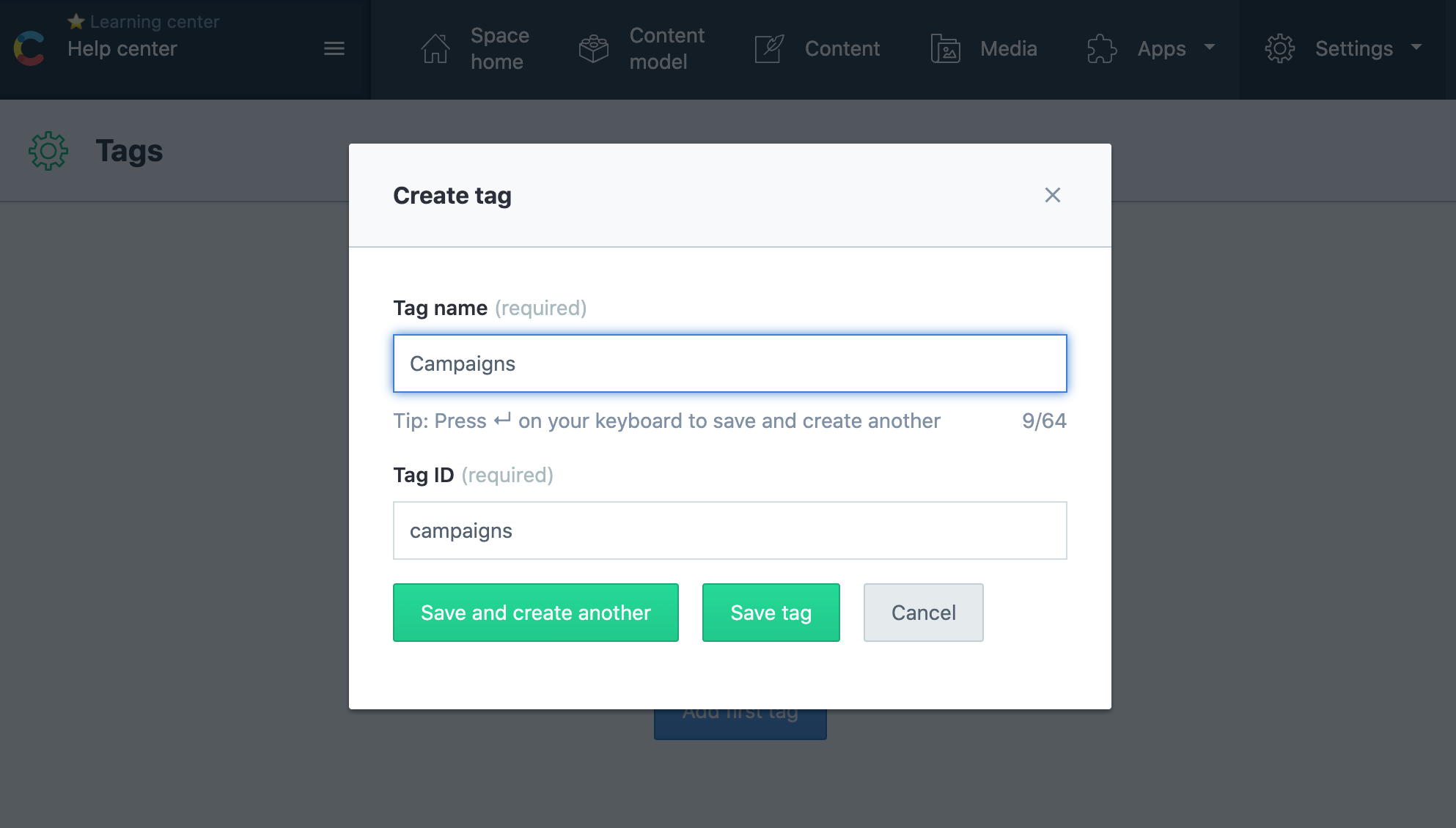Click into the Tag ID field
The width and height of the screenshot is (1456, 828).
729,531
